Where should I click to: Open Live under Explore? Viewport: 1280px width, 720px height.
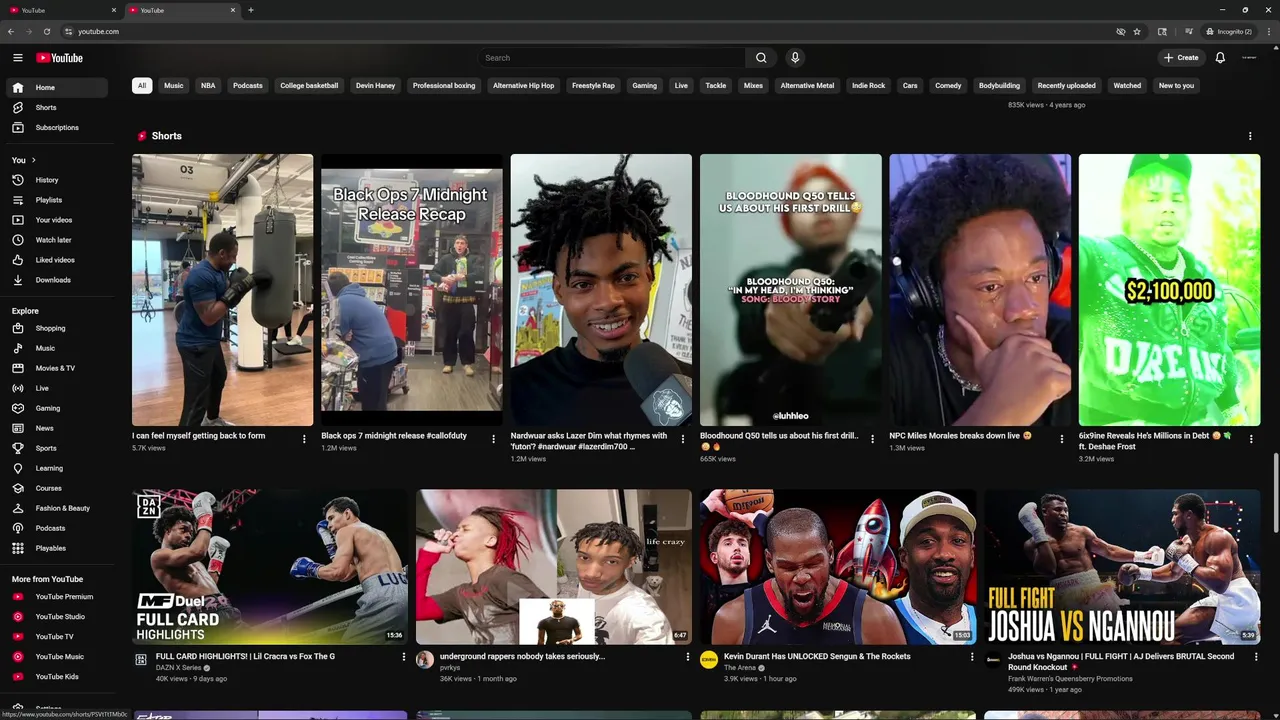pos(56,388)
